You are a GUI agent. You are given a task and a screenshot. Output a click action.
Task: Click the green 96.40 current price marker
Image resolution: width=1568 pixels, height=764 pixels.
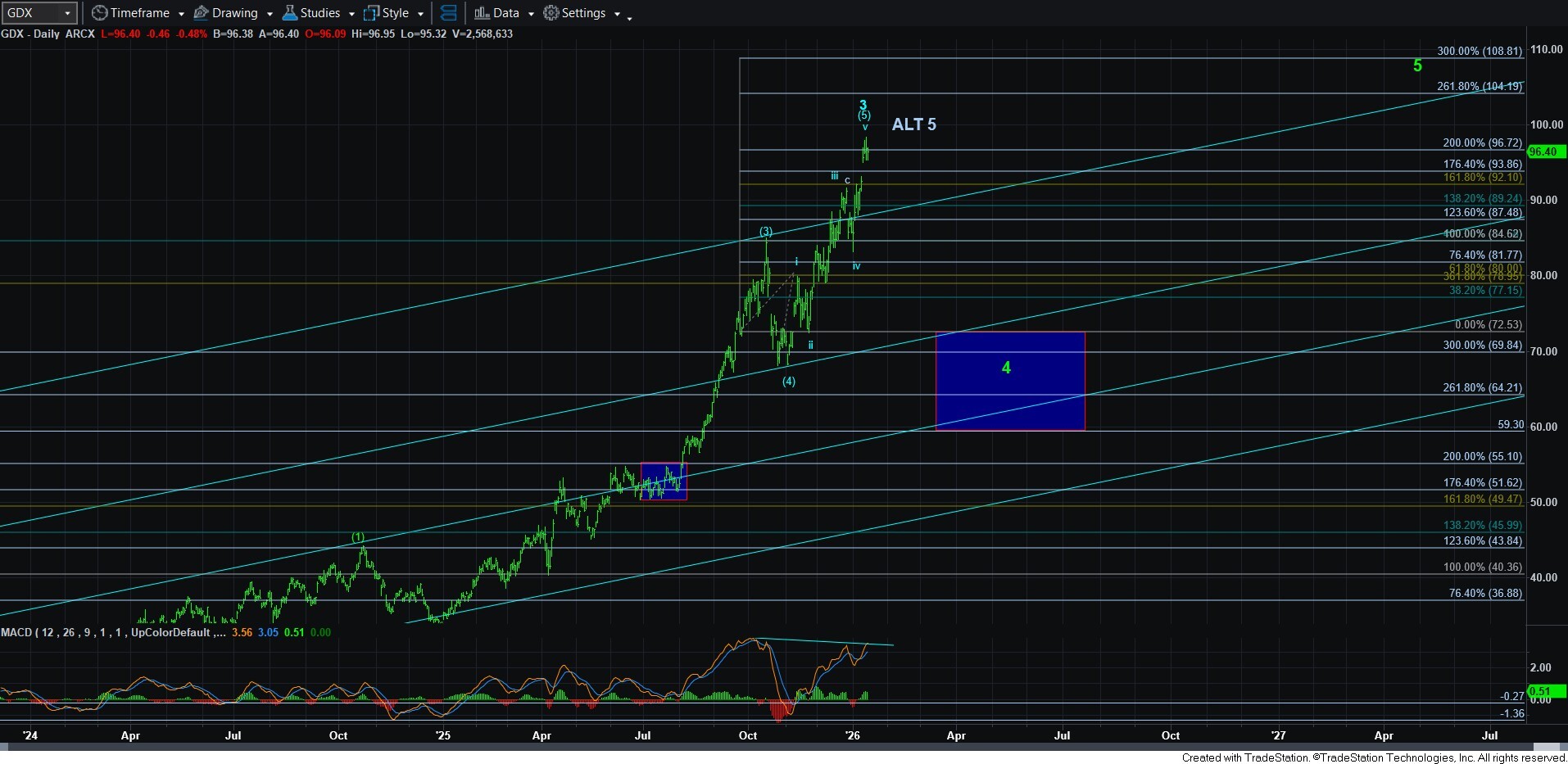click(x=1546, y=151)
